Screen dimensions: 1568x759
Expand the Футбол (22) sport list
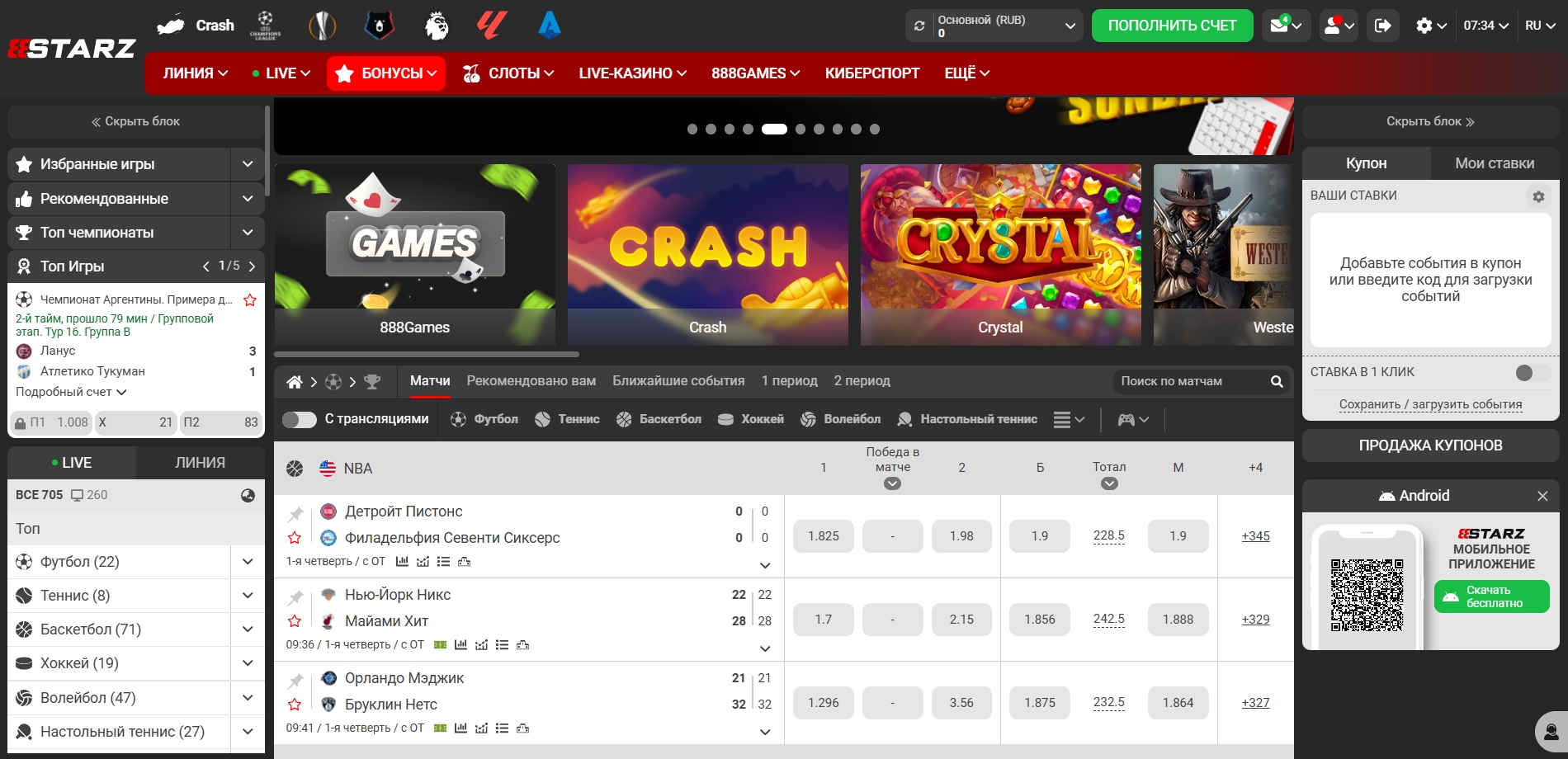tap(248, 562)
